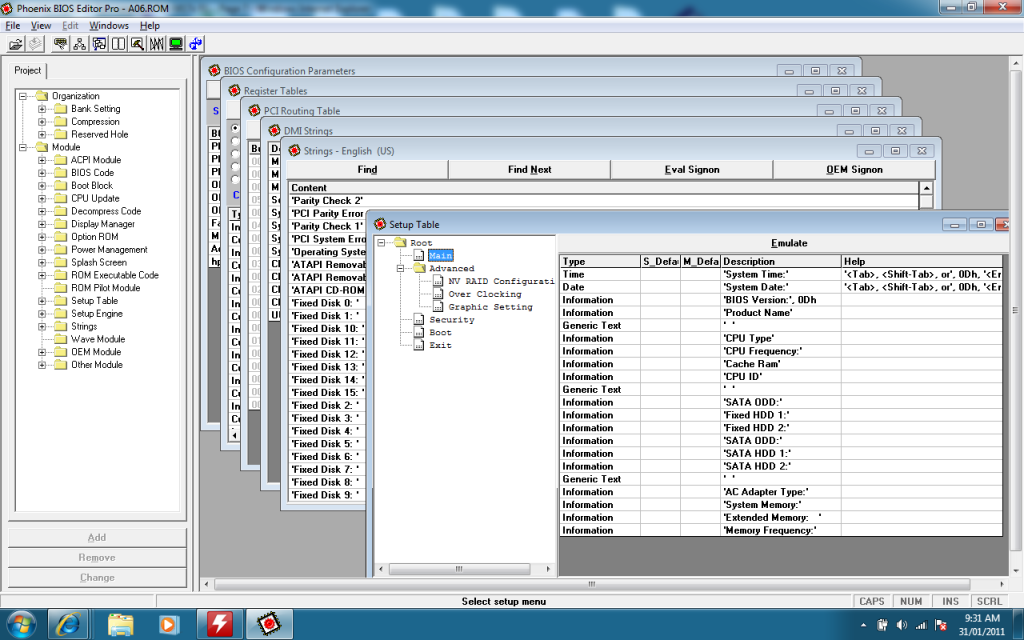This screenshot has width=1024, height=640.
Task: Click the hierarchy tree diagram toolbar icon
Action: click(80, 44)
